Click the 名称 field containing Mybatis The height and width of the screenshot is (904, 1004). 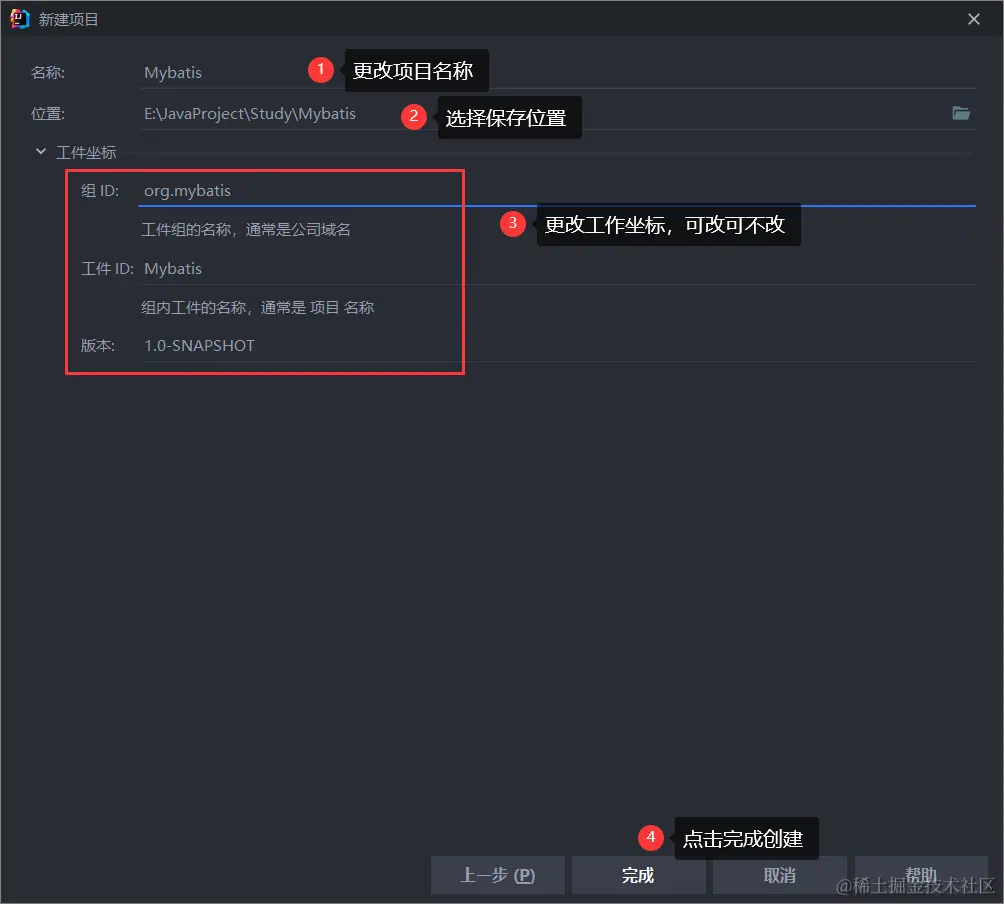click(x=557, y=72)
